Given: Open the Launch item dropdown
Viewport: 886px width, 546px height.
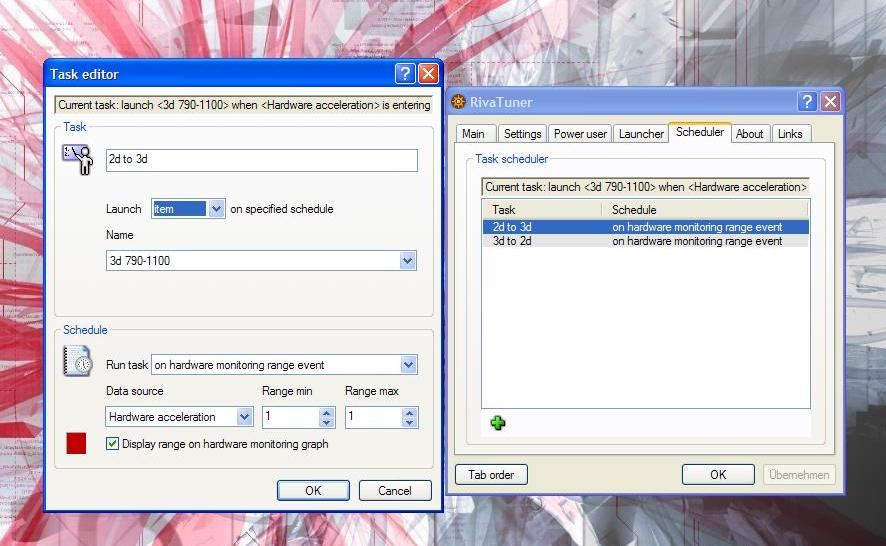Looking at the screenshot, I should (x=216, y=209).
